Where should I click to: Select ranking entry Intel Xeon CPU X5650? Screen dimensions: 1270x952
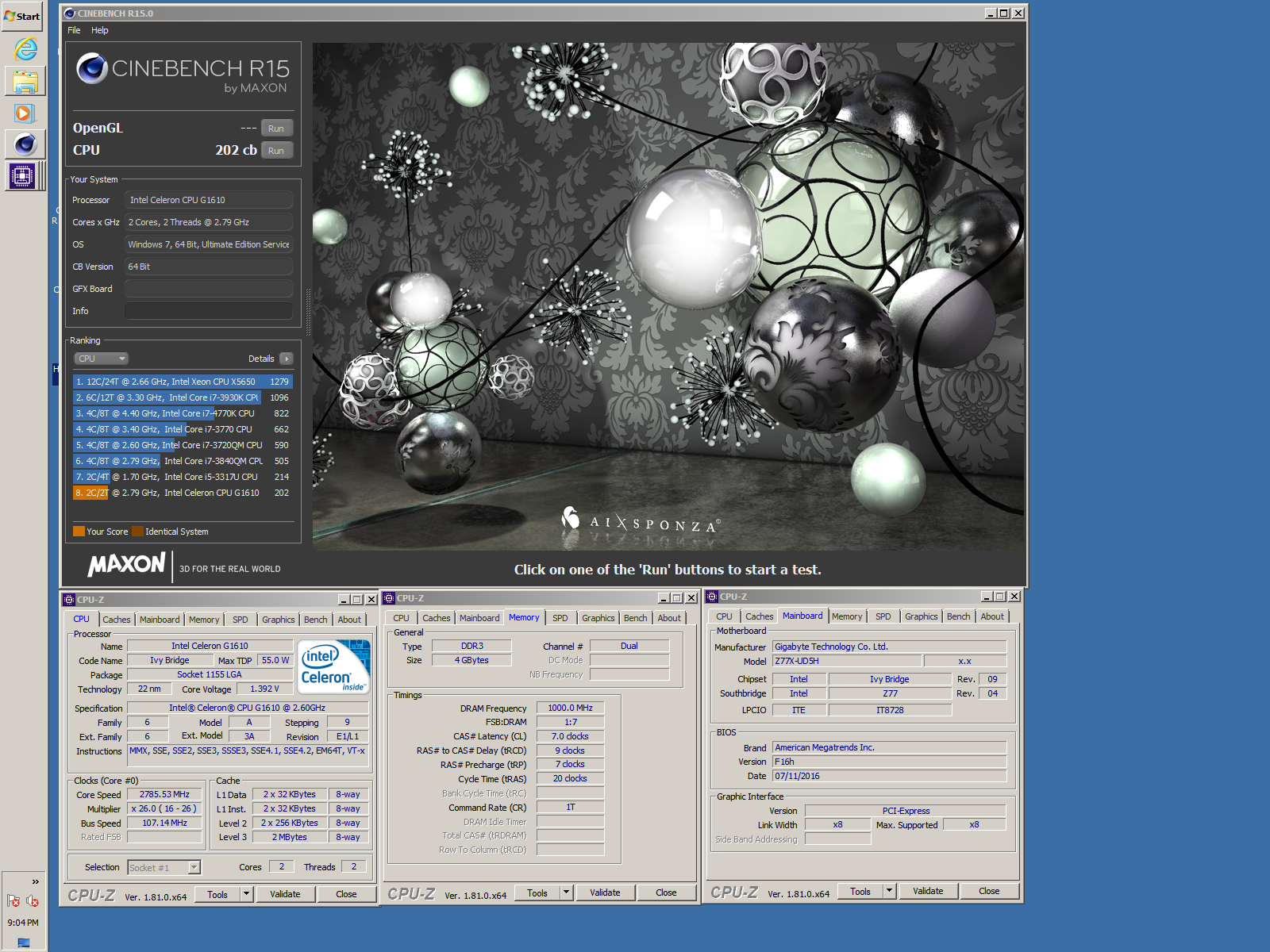pos(183,382)
